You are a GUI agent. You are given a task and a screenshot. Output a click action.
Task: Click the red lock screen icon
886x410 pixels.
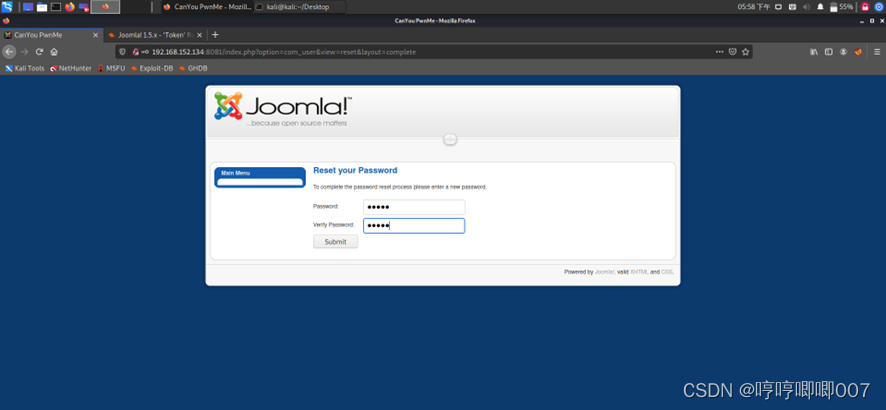pyautogui.click(x=865, y=7)
